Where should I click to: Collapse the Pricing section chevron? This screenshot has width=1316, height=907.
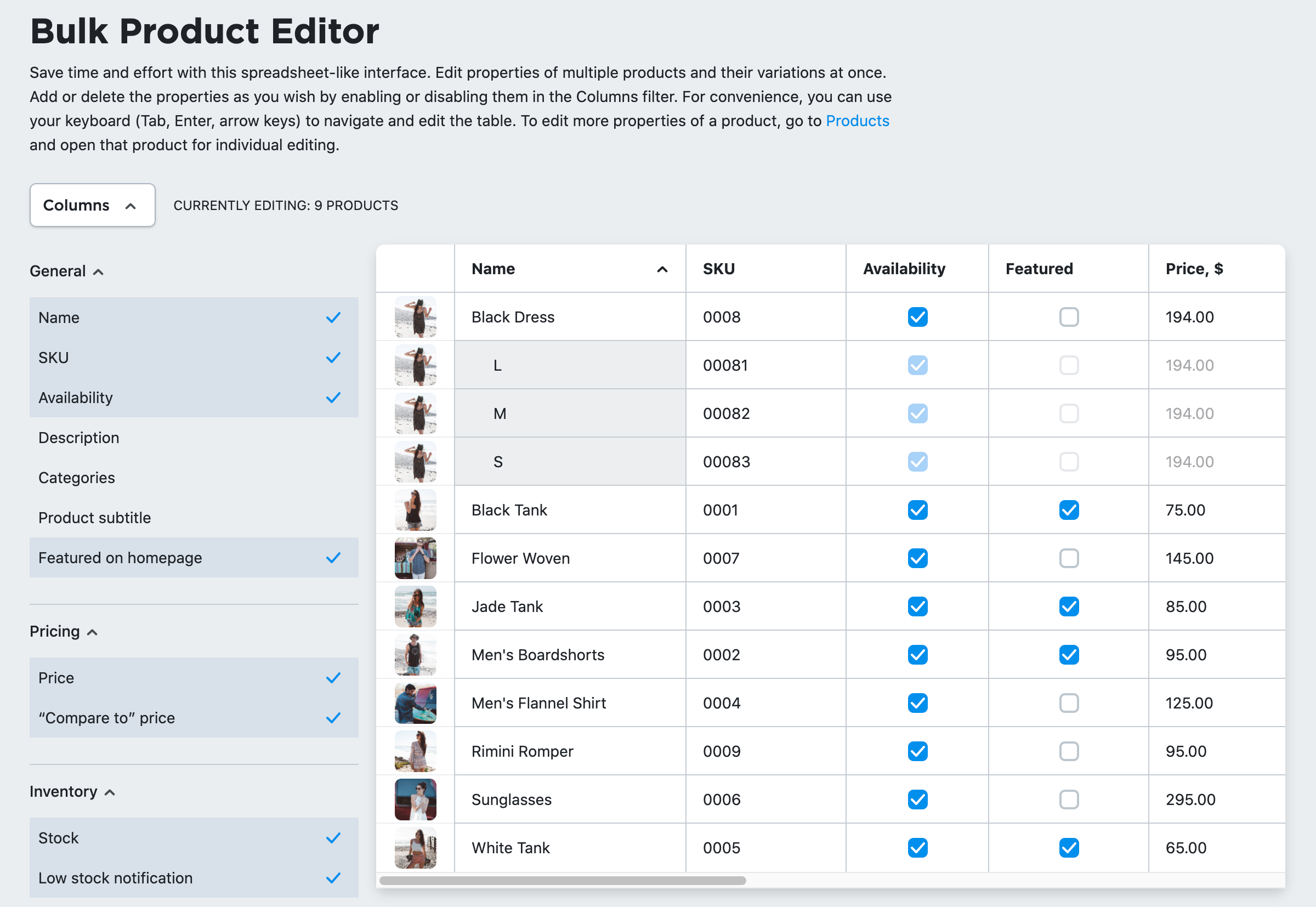[92, 632]
